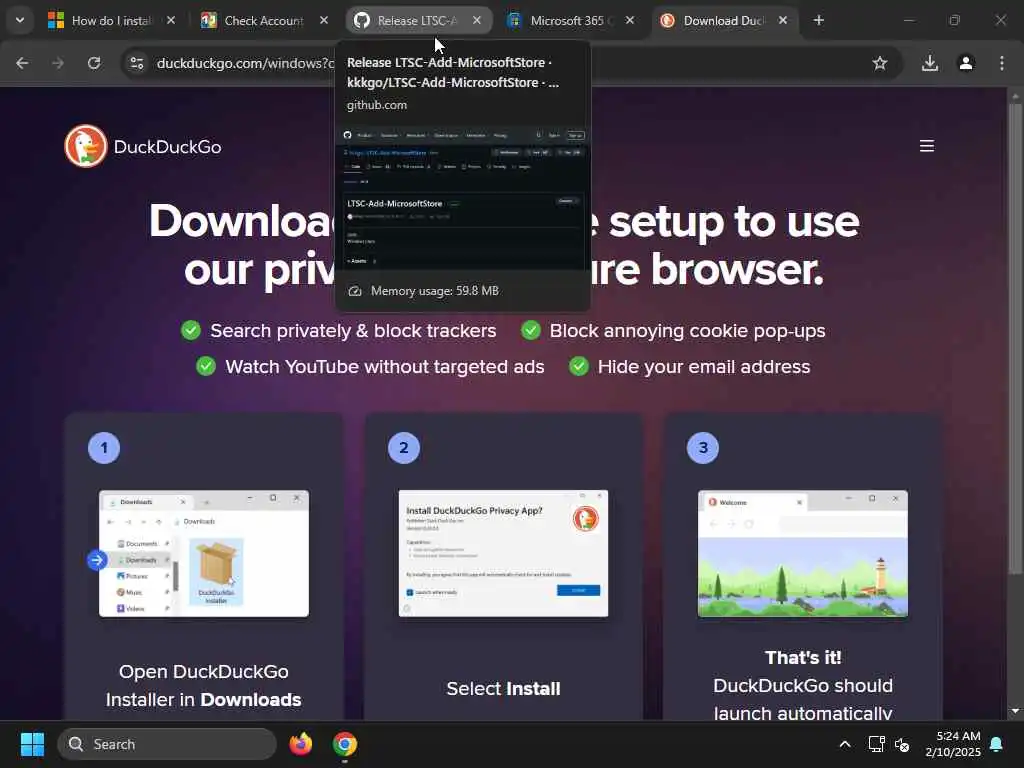Click the GitHub page thumbnail in tab preview
This screenshot has width=1024, height=768.
463,198
